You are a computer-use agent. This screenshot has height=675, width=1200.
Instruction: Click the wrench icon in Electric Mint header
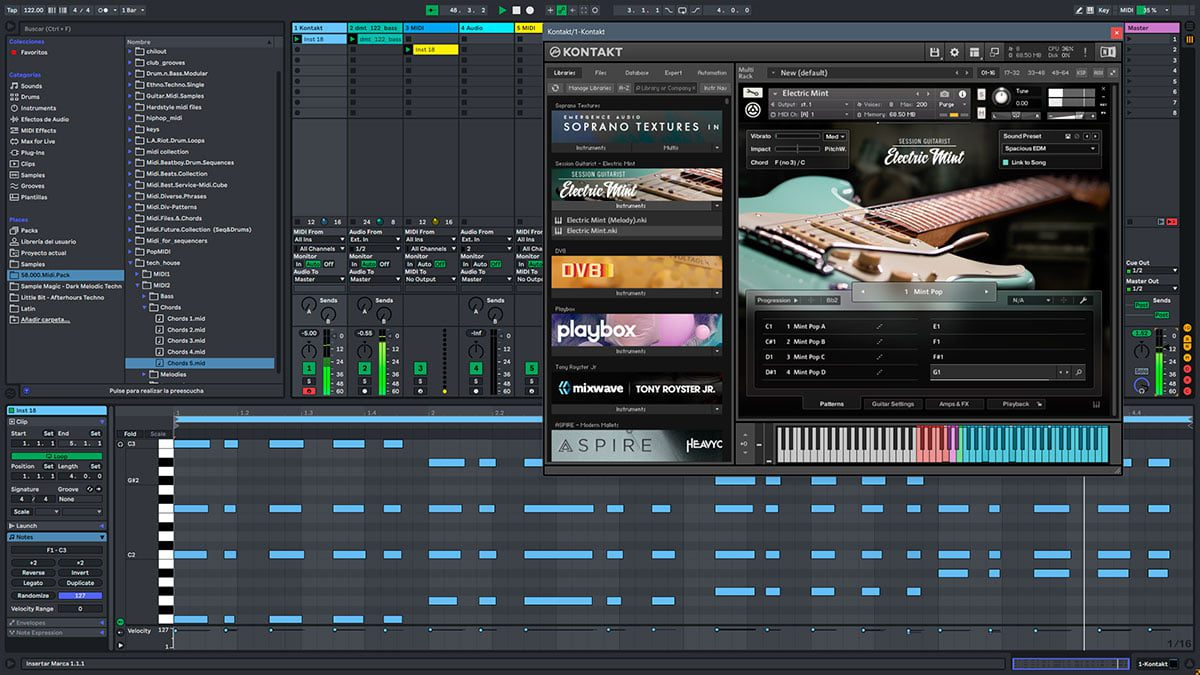pyautogui.click(x=752, y=93)
